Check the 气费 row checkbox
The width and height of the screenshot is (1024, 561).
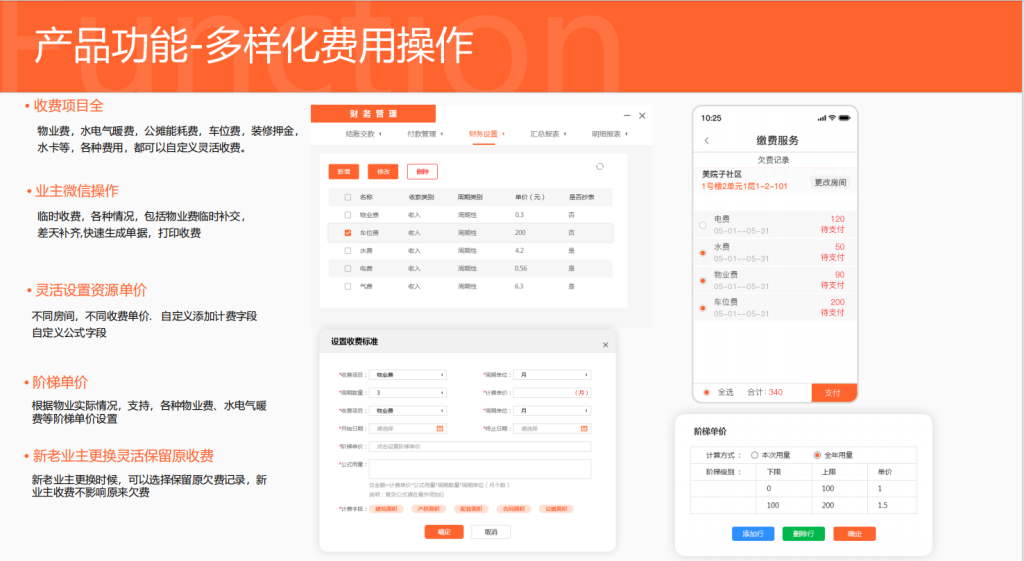point(347,287)
